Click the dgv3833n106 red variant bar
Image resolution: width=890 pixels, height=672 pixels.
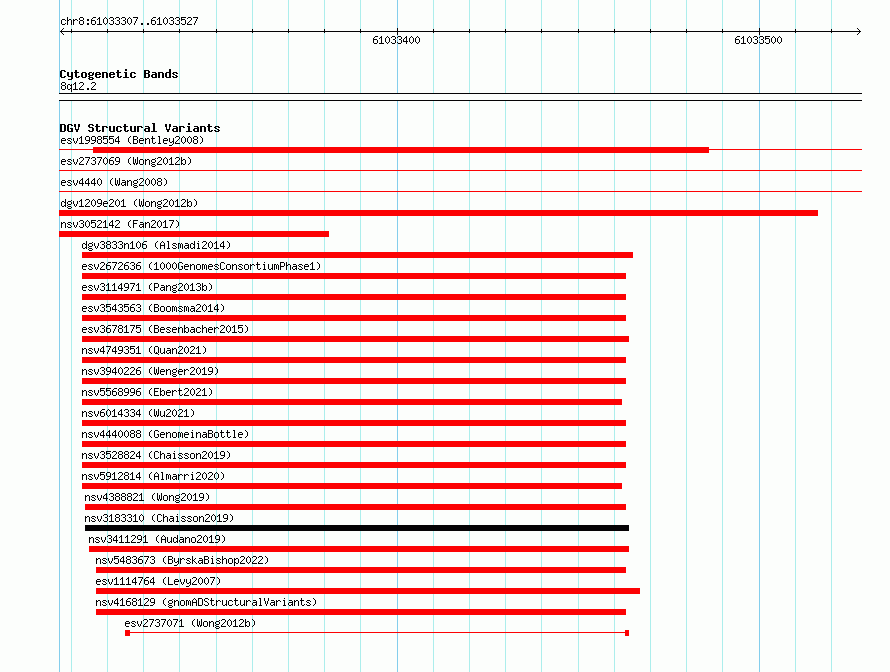[357, 255]
